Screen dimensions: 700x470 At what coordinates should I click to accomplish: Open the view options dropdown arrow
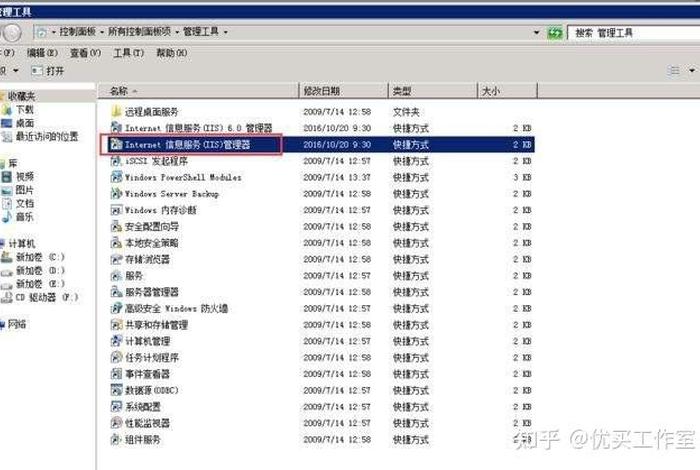[x=692, y=71]
